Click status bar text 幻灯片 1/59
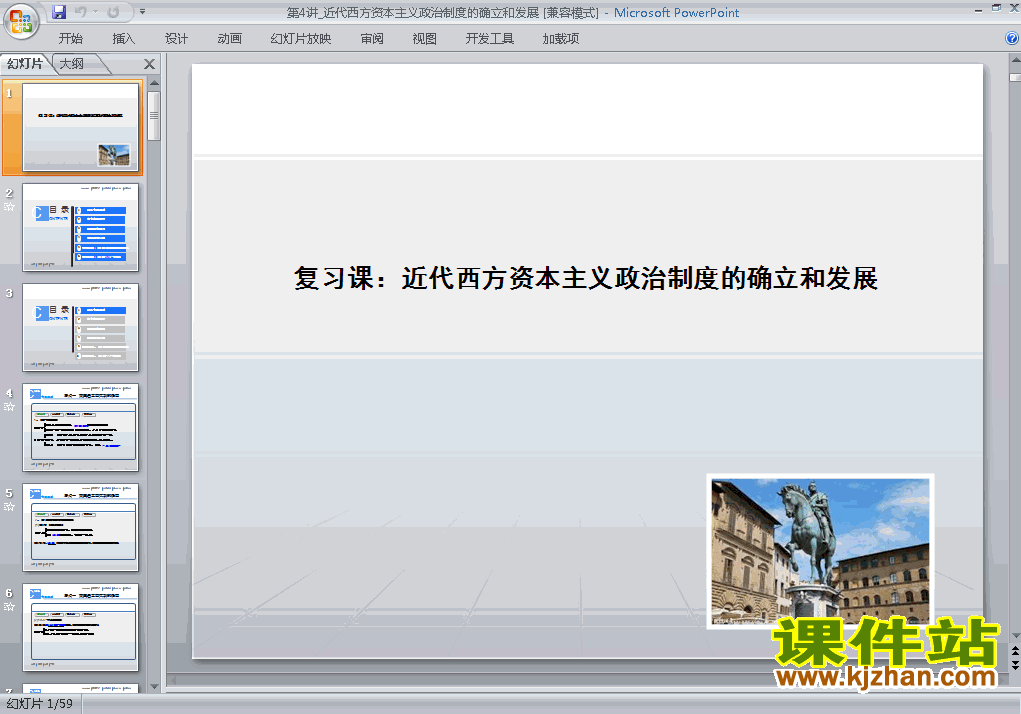Viewport: 1021px width, 714px height. click(x=40, y=704)
